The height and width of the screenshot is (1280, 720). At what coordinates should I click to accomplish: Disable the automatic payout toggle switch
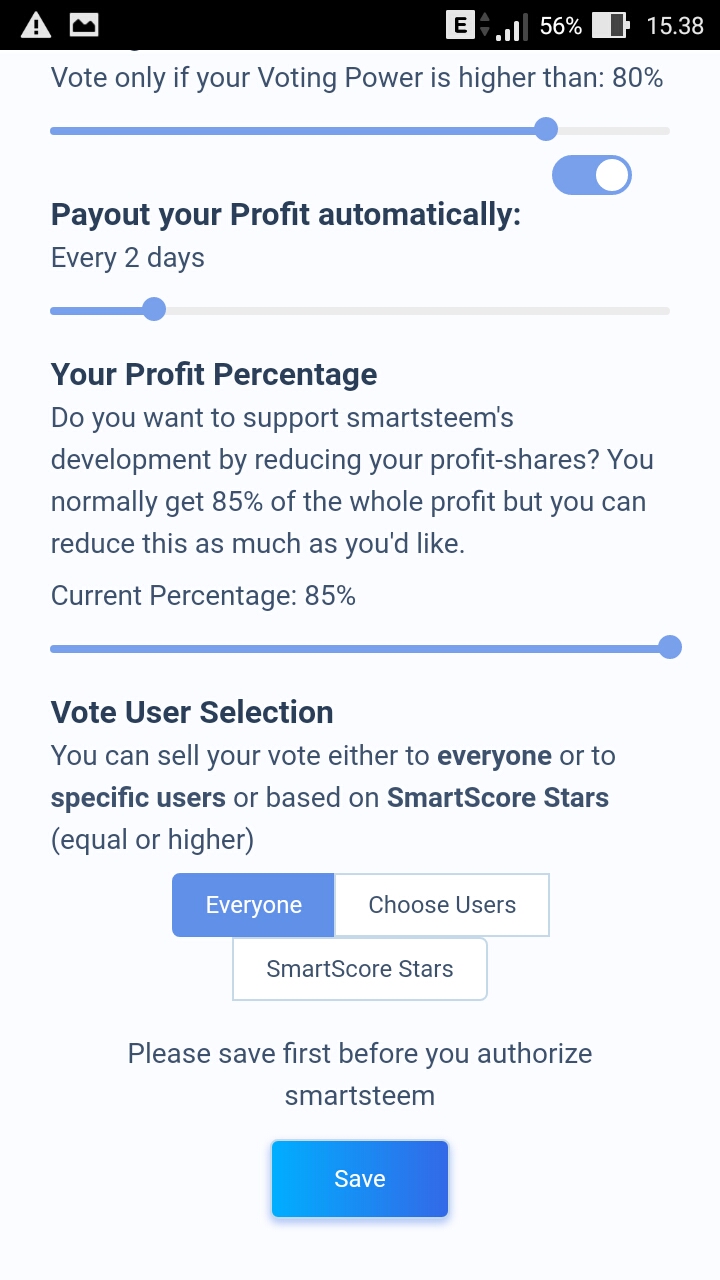click(592, 176)
